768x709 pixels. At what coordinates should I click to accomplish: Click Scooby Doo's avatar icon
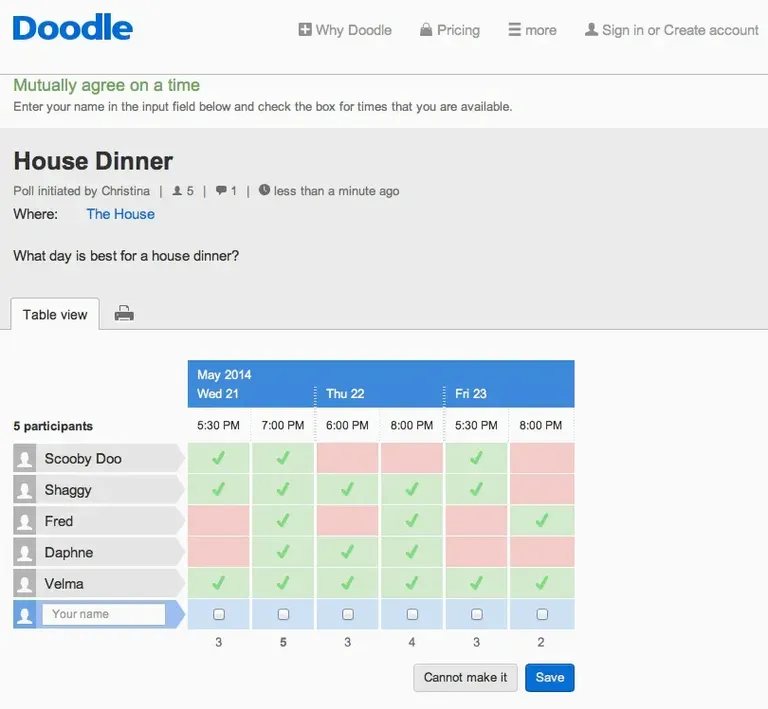pyautogui.click(x=26, y=459)
